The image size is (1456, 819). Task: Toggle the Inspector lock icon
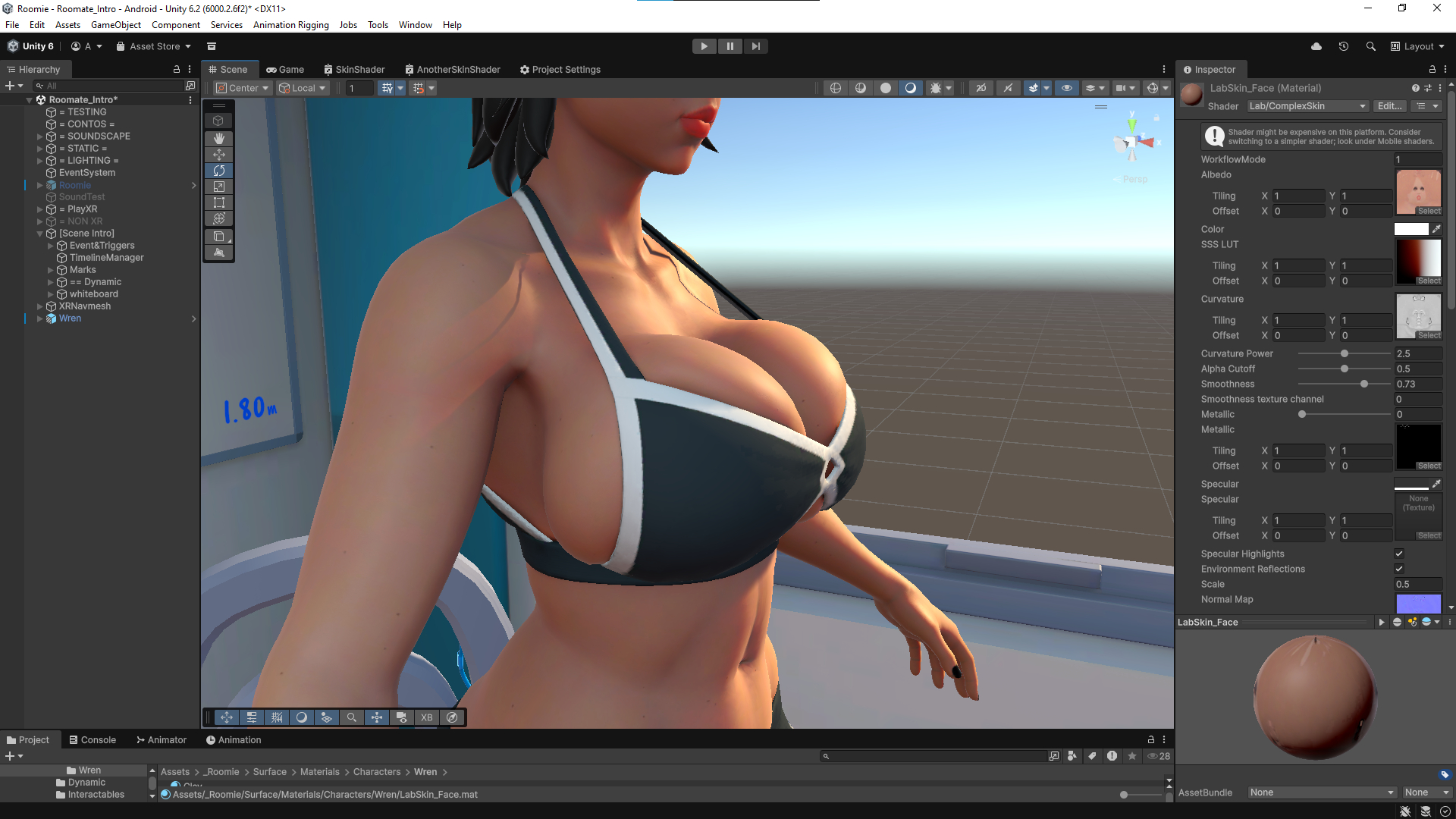coord(1432,69)
